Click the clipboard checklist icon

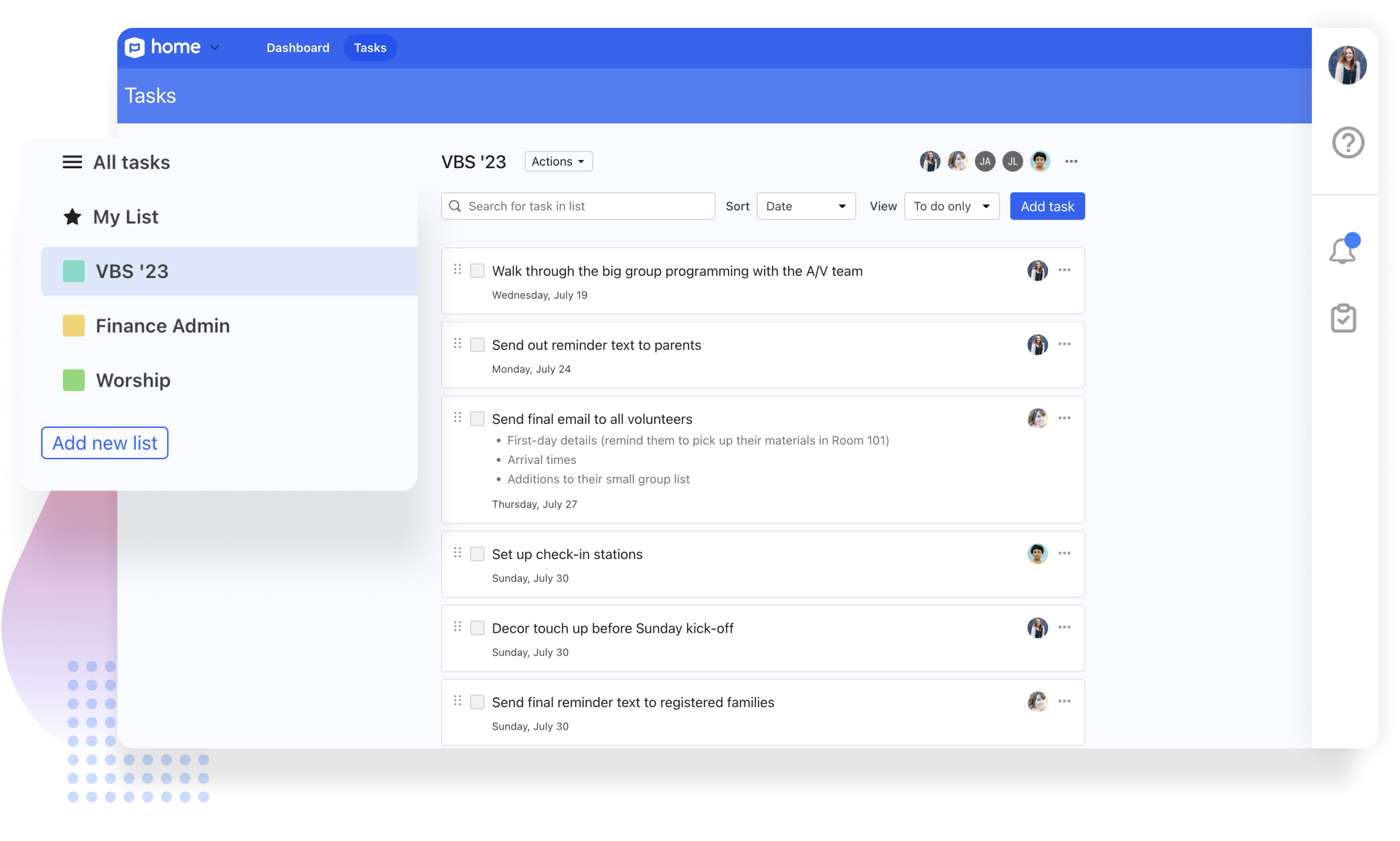[x=1343, y=318]
